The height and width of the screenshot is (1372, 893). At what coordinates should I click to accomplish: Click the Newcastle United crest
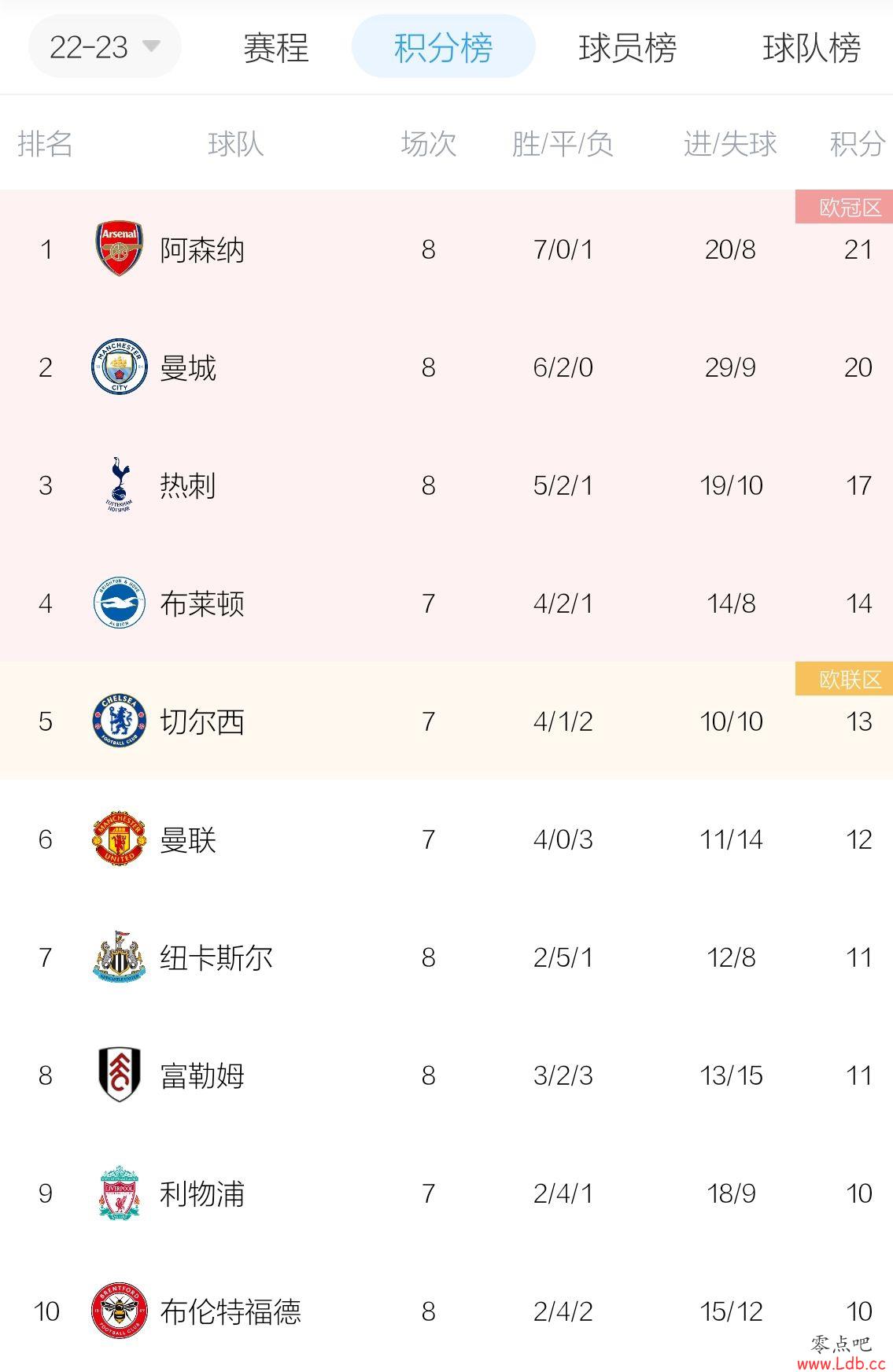(120, 957)
